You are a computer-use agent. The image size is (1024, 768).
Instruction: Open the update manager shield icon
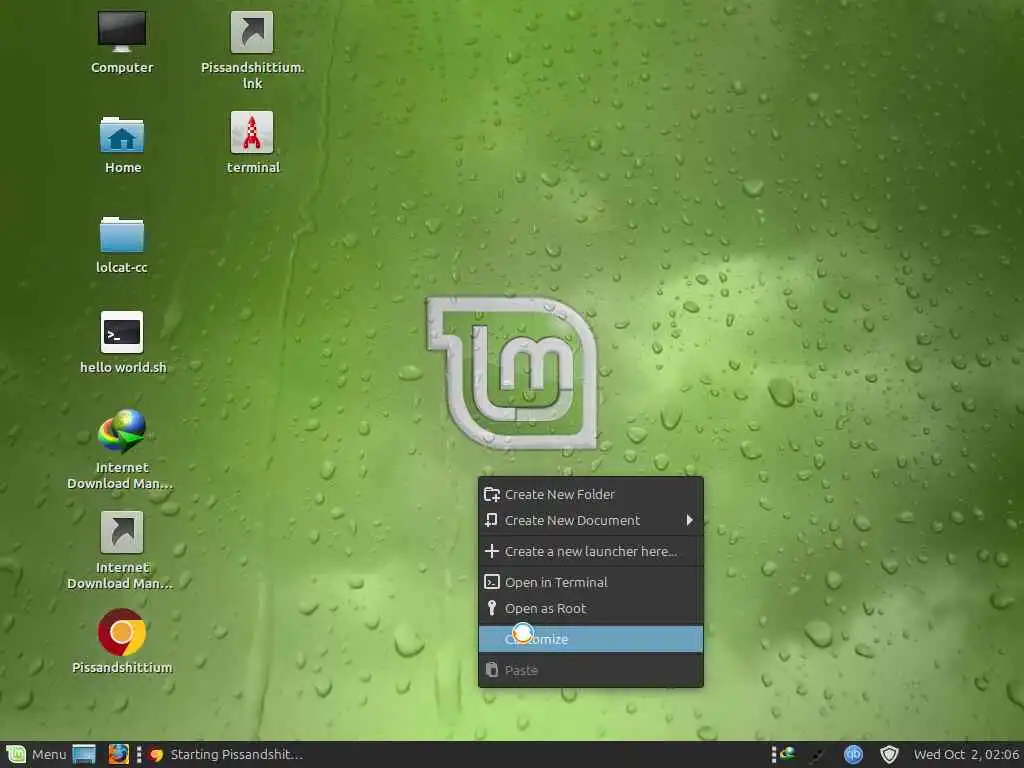point(889,754)
